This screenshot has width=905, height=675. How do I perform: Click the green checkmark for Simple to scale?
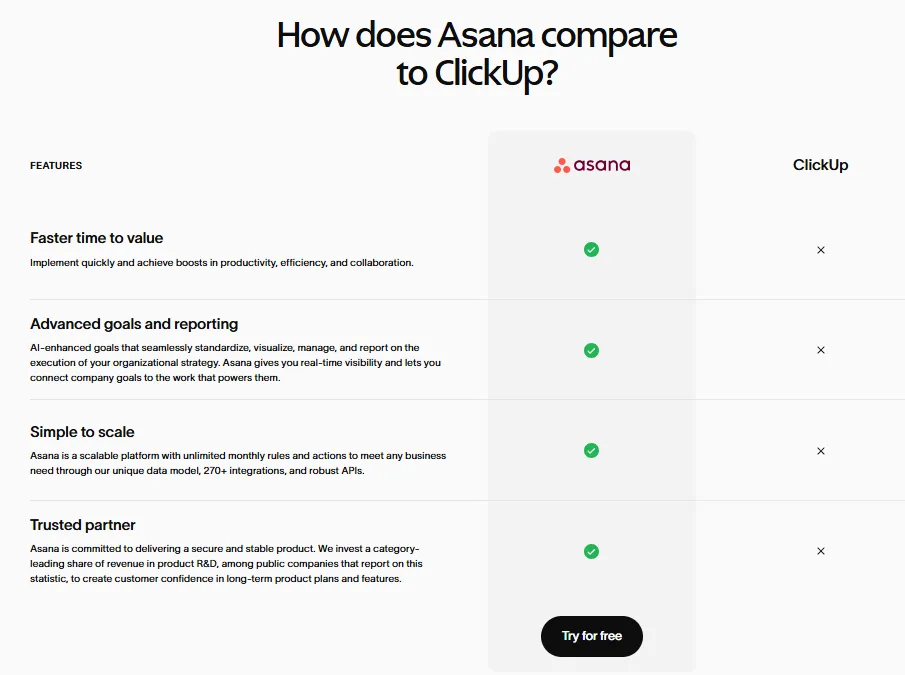591,450
